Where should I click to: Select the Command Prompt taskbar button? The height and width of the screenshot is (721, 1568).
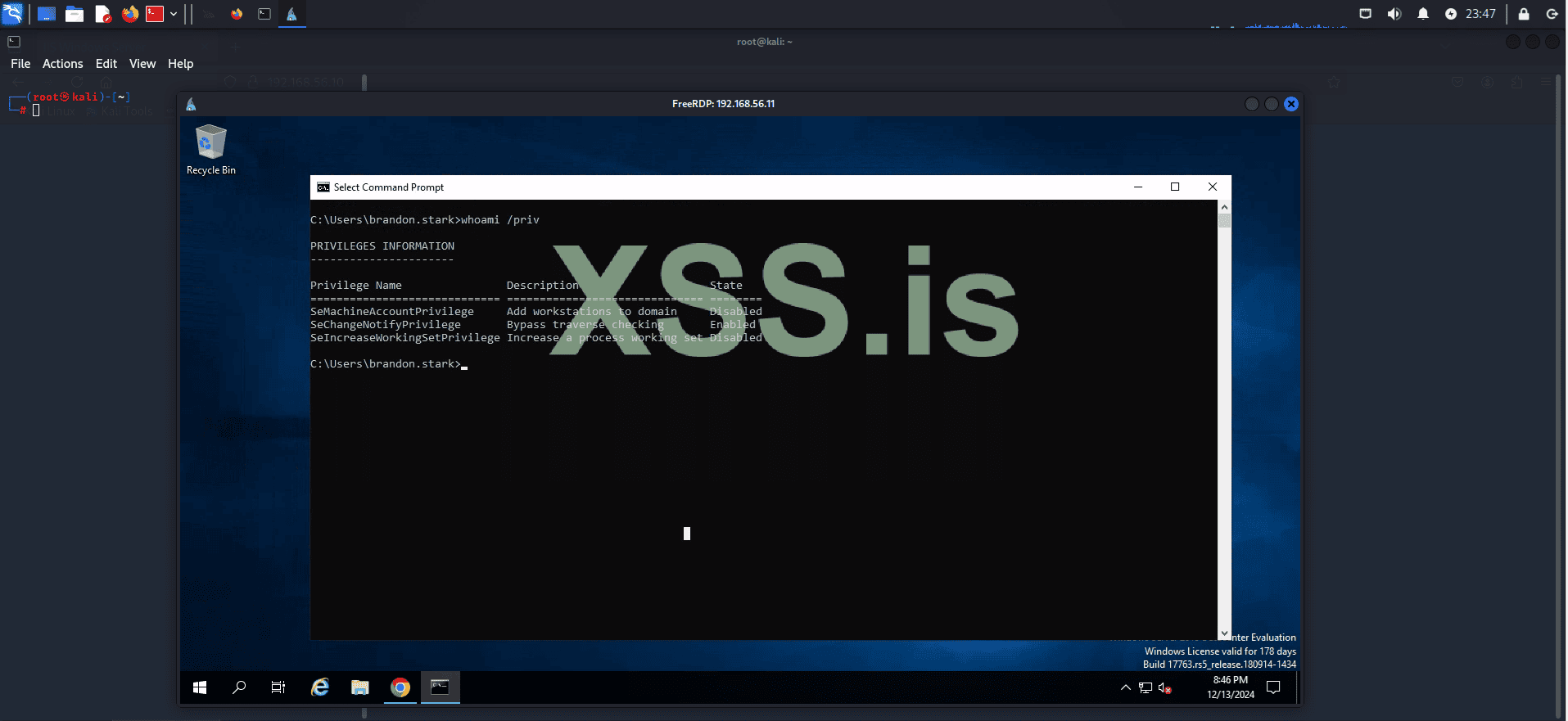pos(441,687)
